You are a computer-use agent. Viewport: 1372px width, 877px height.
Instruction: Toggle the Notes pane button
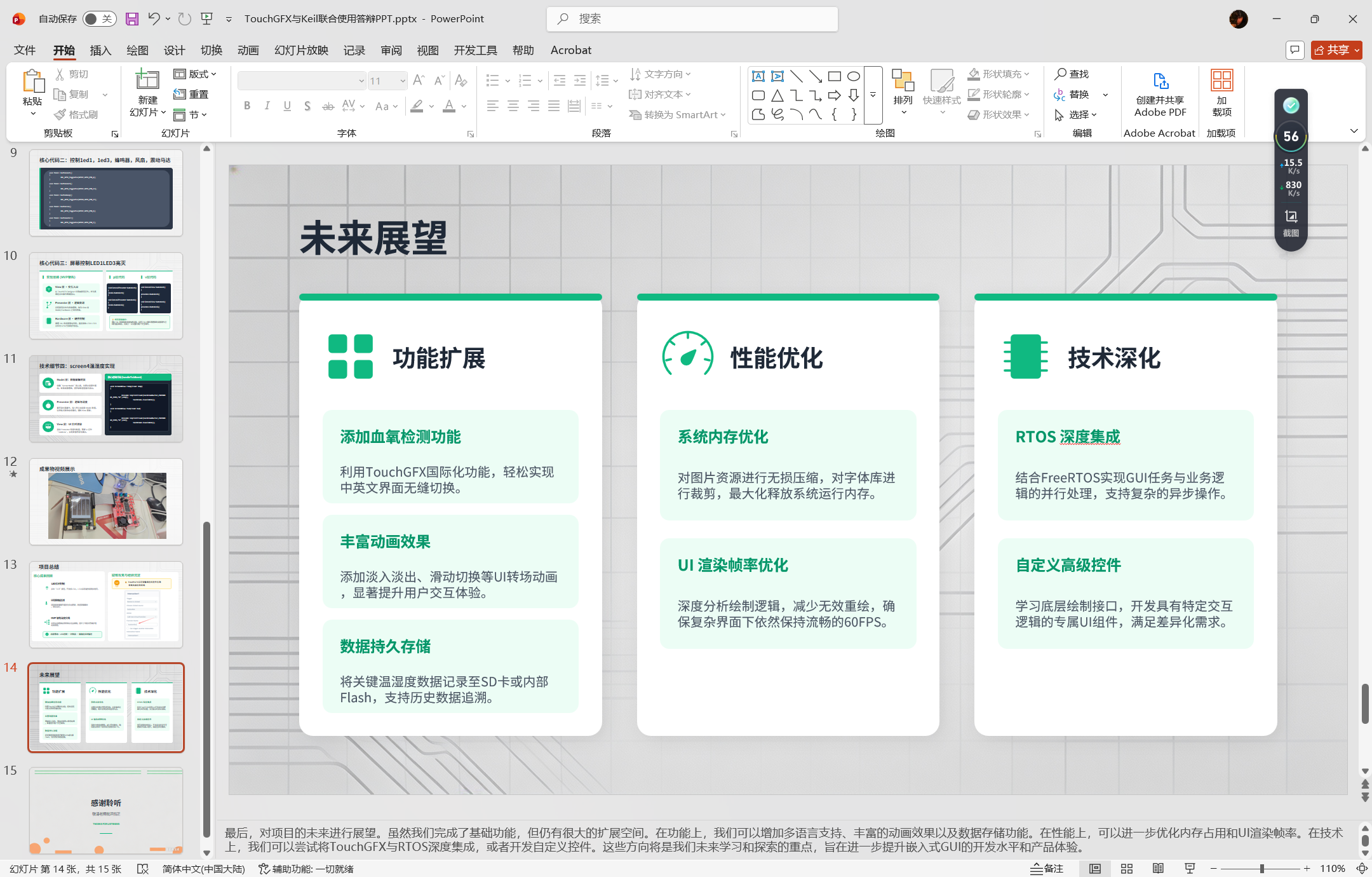click(1047, 868)
